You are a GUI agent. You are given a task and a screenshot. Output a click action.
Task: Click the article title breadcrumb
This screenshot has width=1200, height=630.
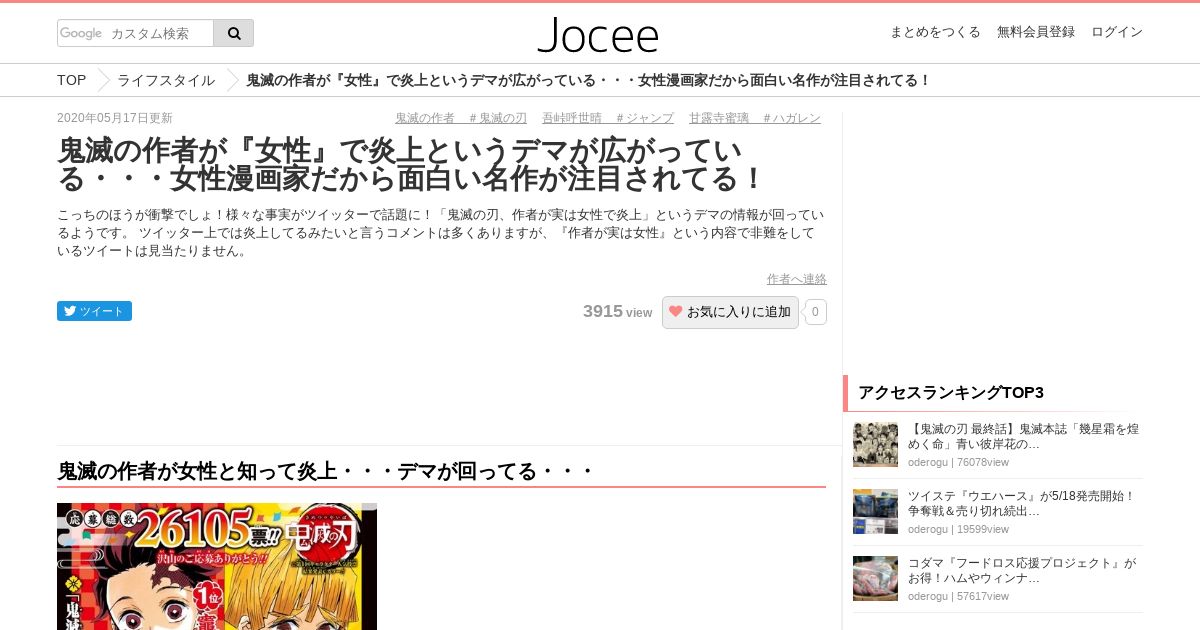click(588, 80)
